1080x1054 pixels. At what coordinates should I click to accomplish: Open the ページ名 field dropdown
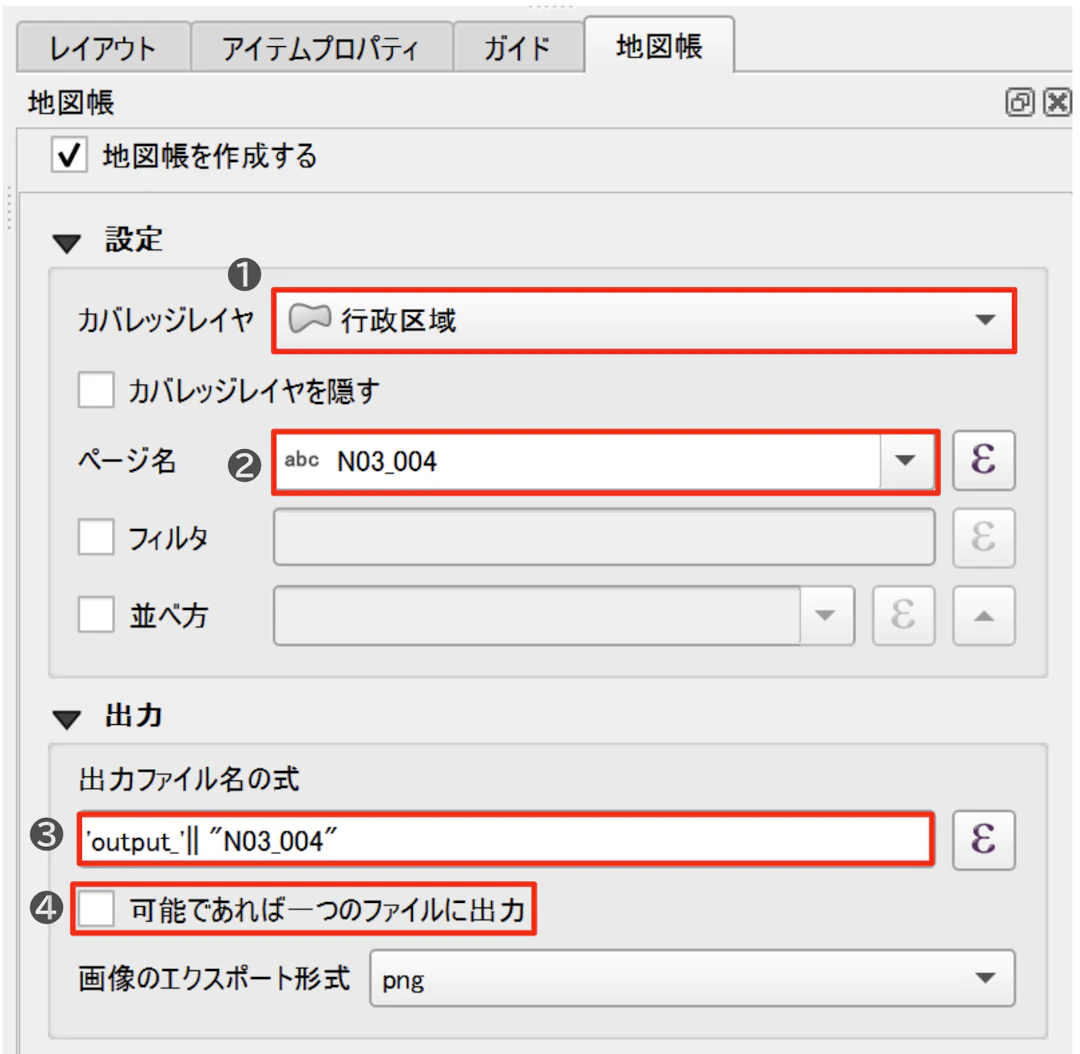(x=905, y=461)
